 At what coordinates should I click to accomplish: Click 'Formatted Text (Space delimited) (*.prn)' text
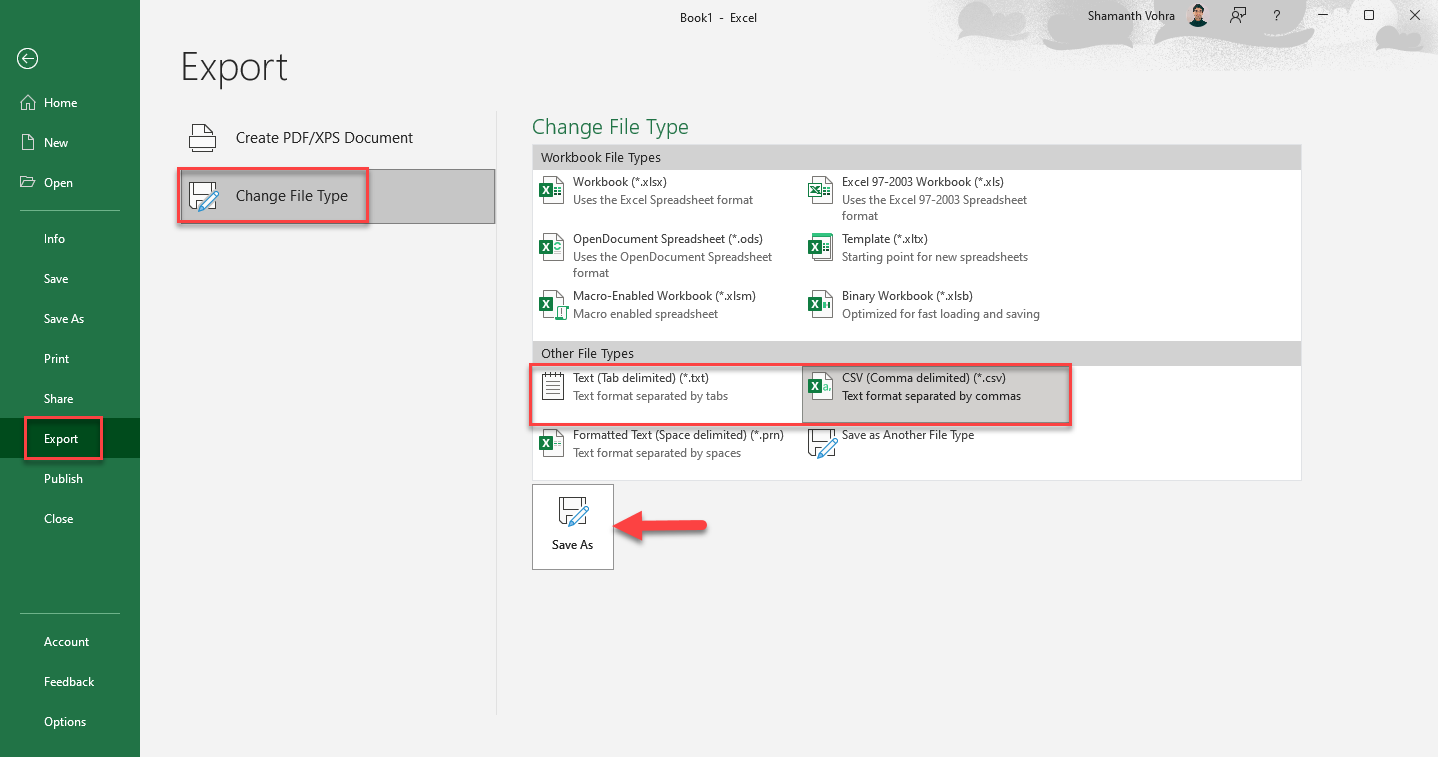678,435
